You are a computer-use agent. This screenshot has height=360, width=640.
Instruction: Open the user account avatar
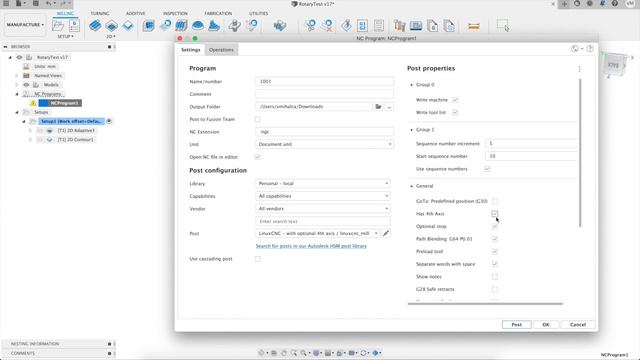pyautogui.click(x=630, y=4)
